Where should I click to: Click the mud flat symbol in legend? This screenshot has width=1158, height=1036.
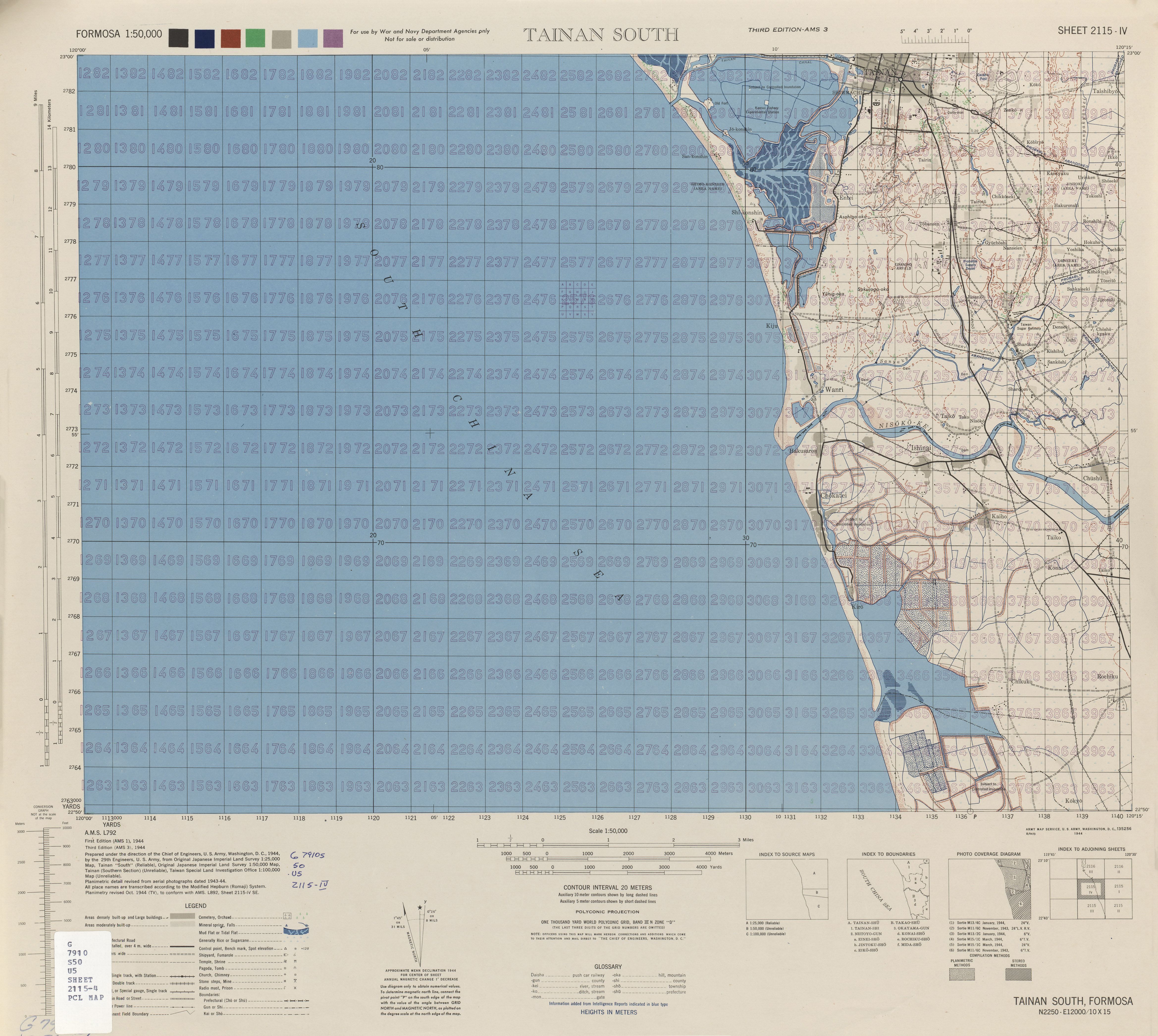[296, 931]
